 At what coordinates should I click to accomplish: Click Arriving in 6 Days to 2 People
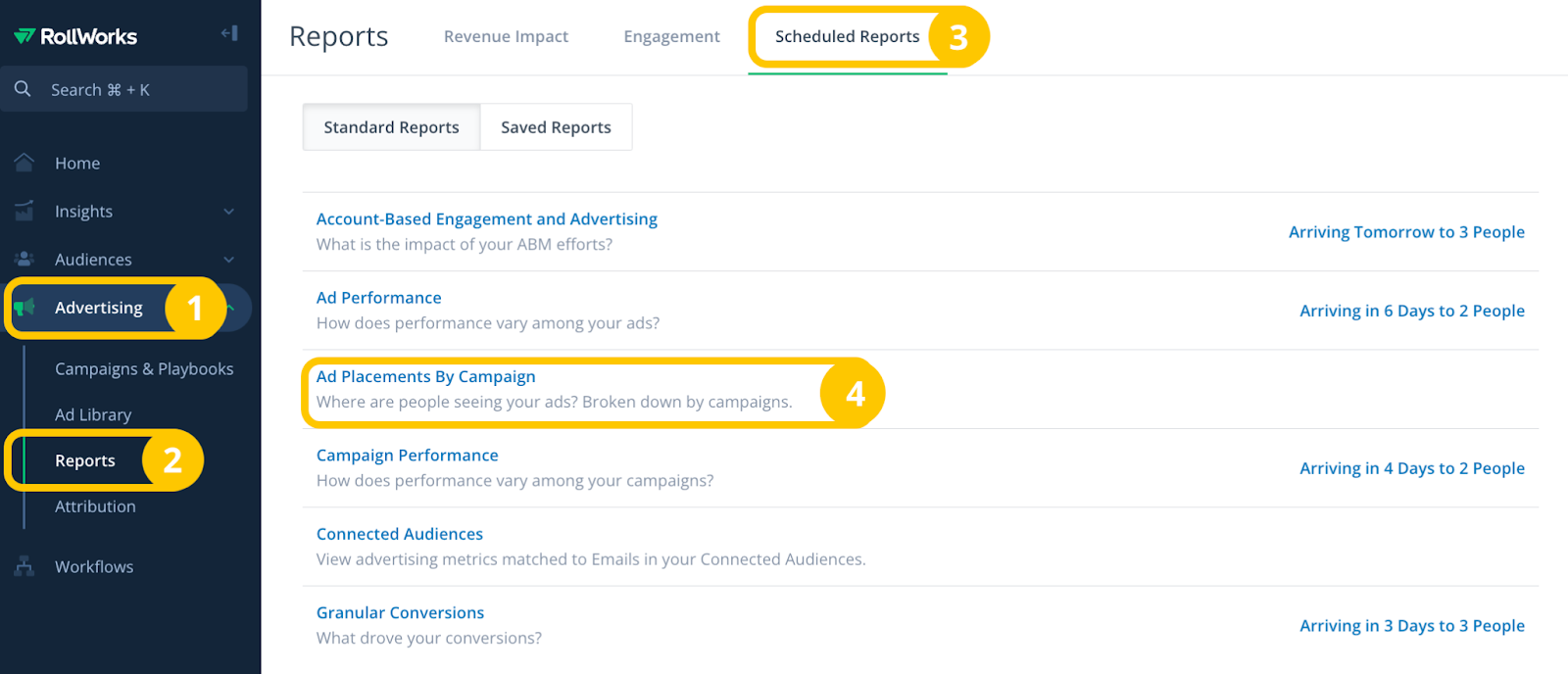(1412, 311)
